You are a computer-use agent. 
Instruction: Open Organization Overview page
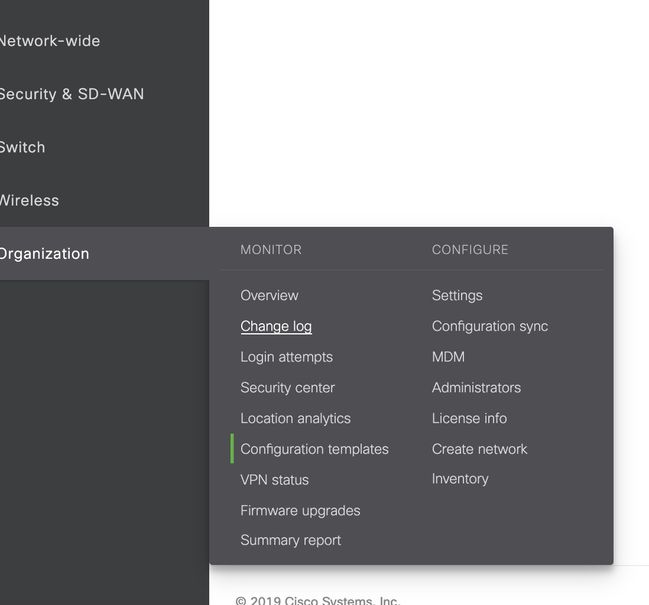pyautogui.click(x=269, y=295)
